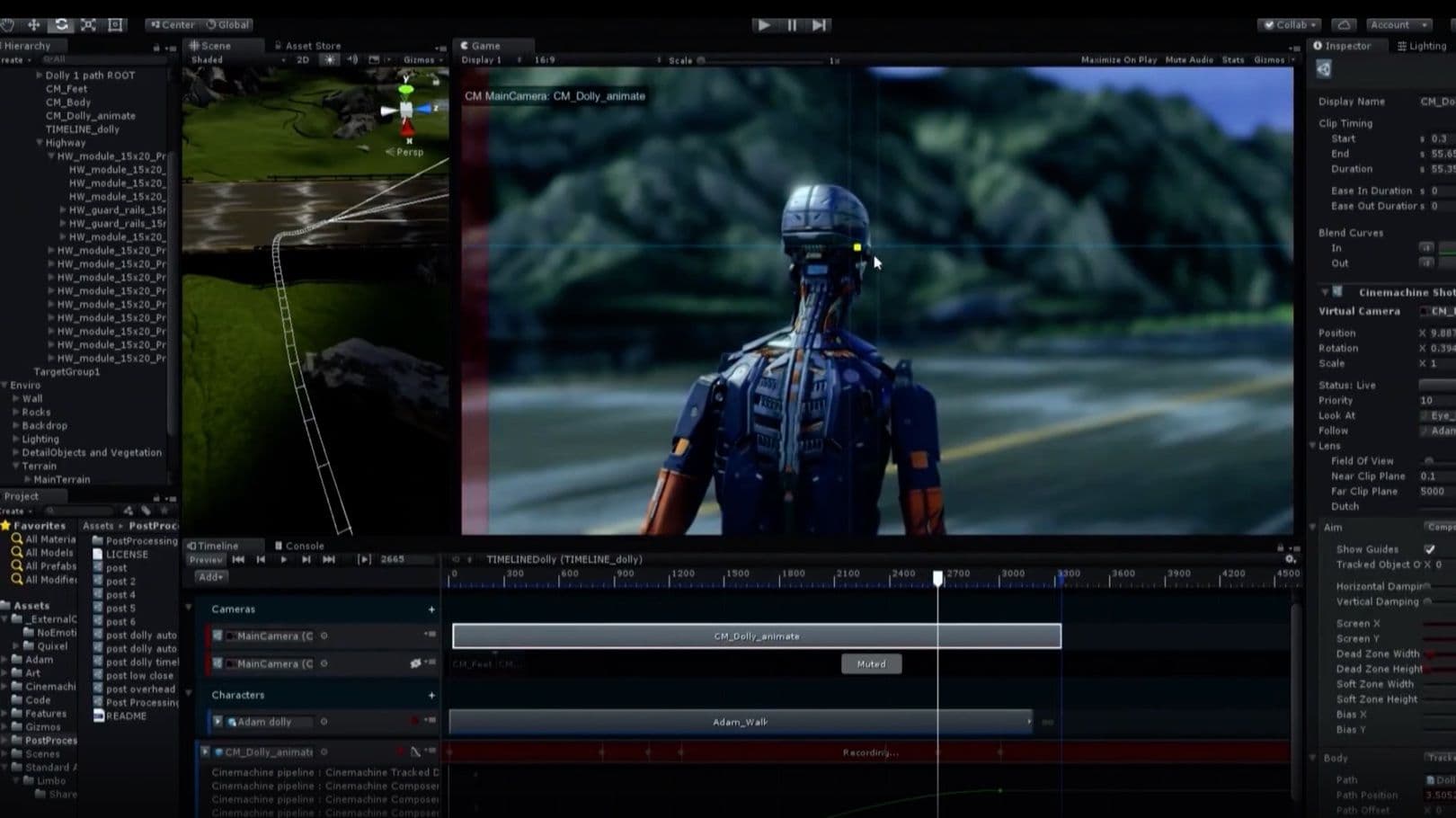1456x818 pixels.
Task: Toggle scene lighting in the Scene view
Action: tap(329, 60)
